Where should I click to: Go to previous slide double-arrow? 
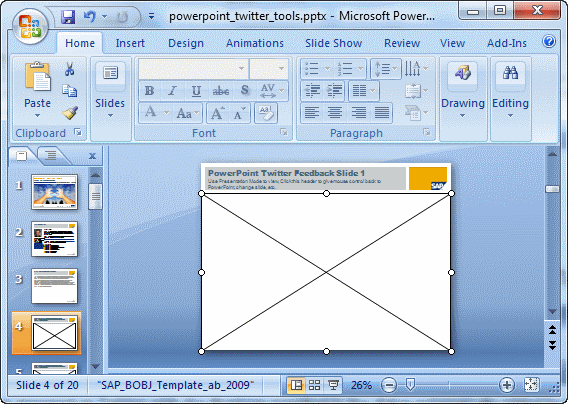(552, 330)
